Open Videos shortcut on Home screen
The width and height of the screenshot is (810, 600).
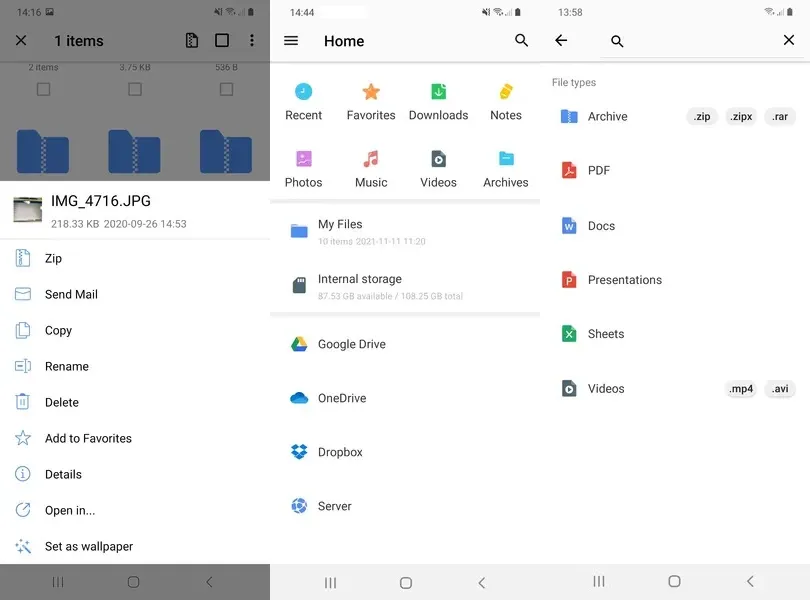[438, 169]
